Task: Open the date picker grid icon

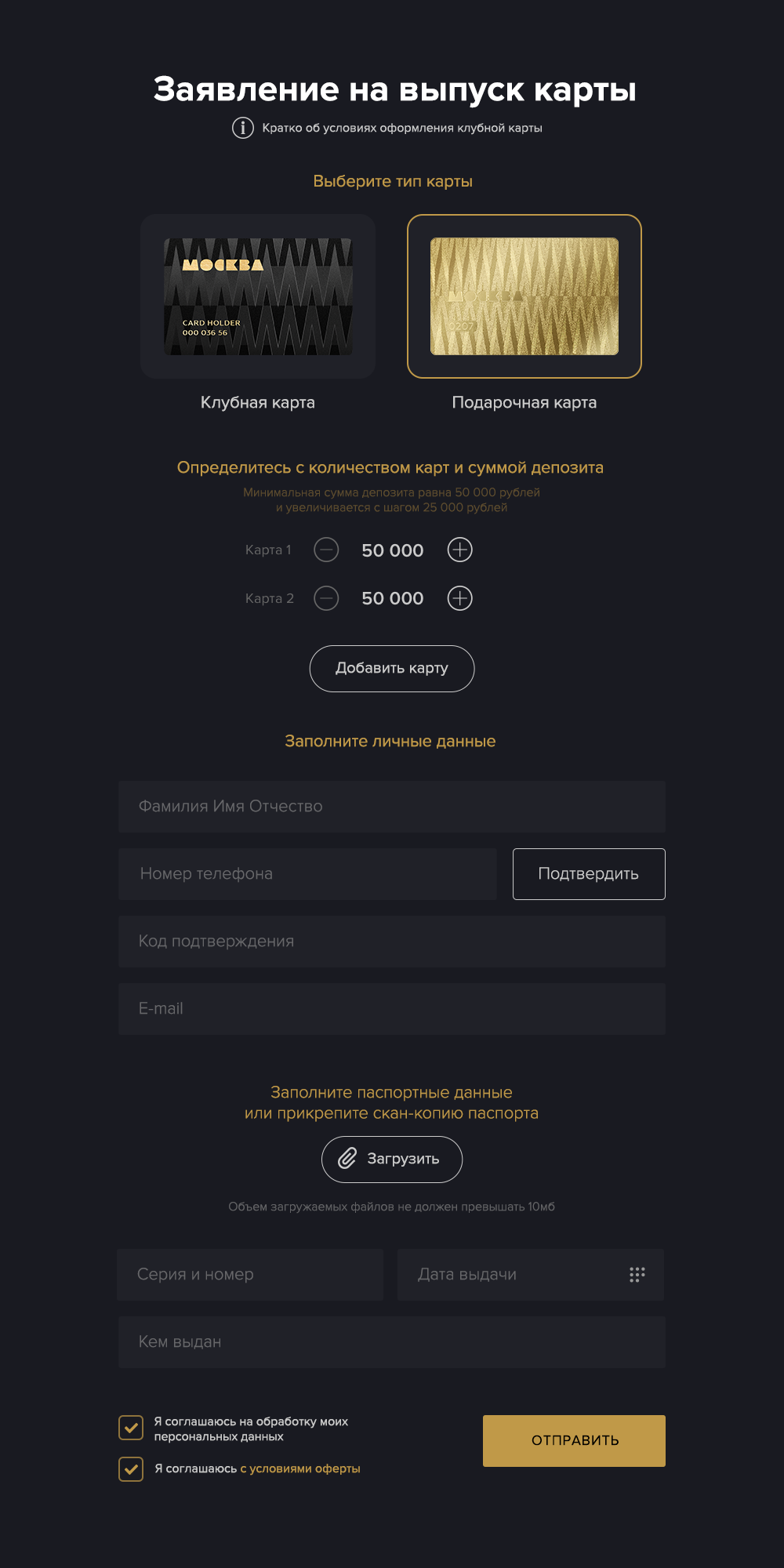Action: (637, 1274)
